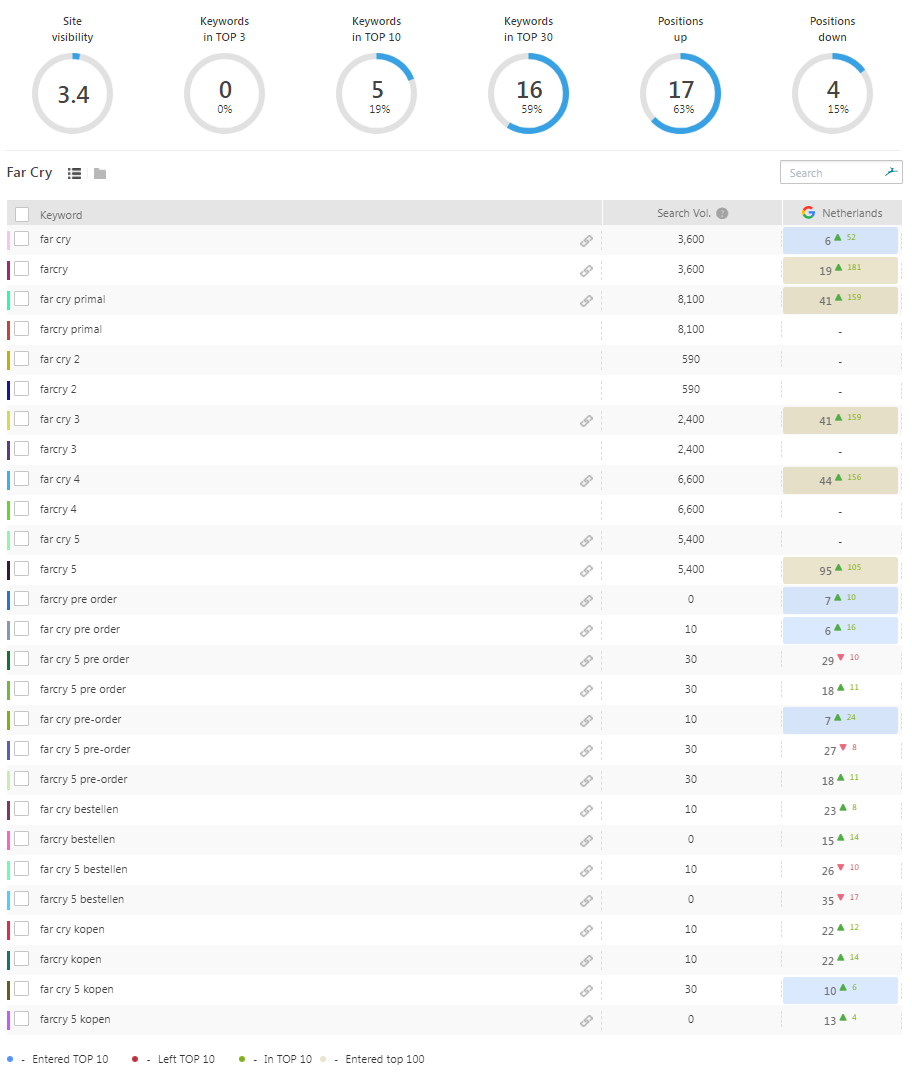912x1076 pixels.
Task: Open link icon for 'far cry kopen'
Action: pyautogui.click(x=586, y=931)
